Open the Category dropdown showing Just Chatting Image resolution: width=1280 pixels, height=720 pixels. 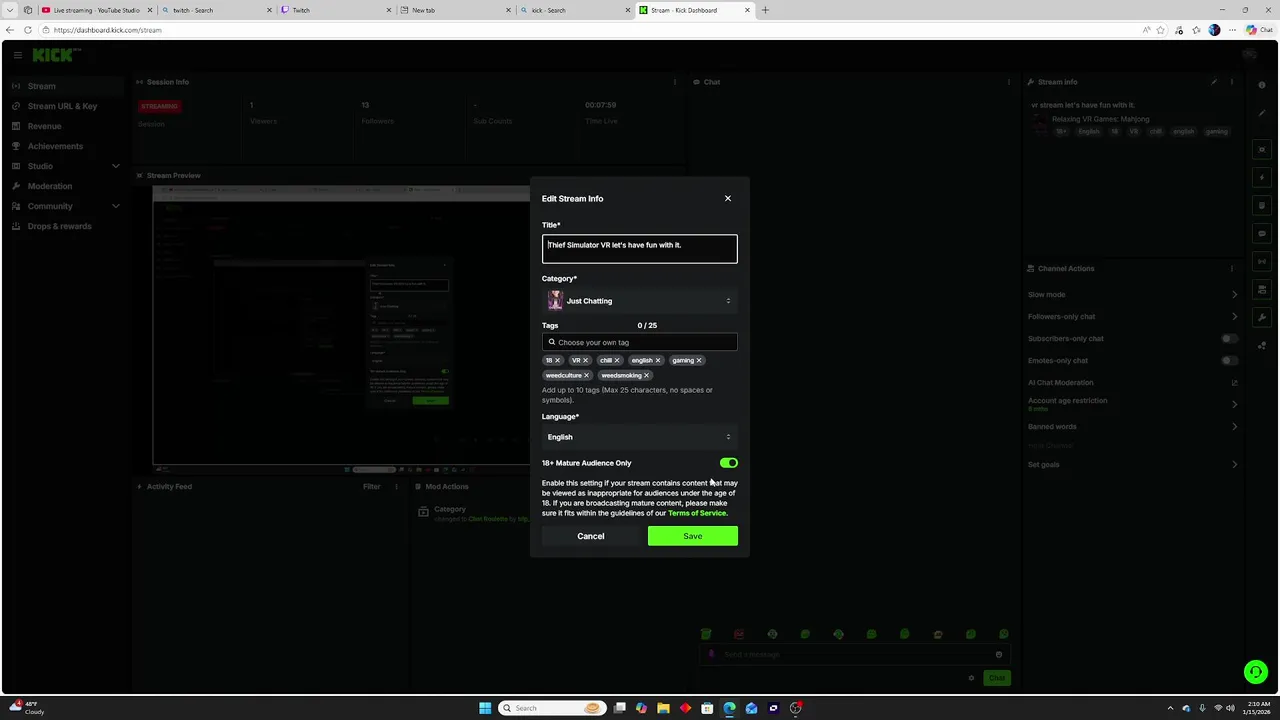pos(640,301)
